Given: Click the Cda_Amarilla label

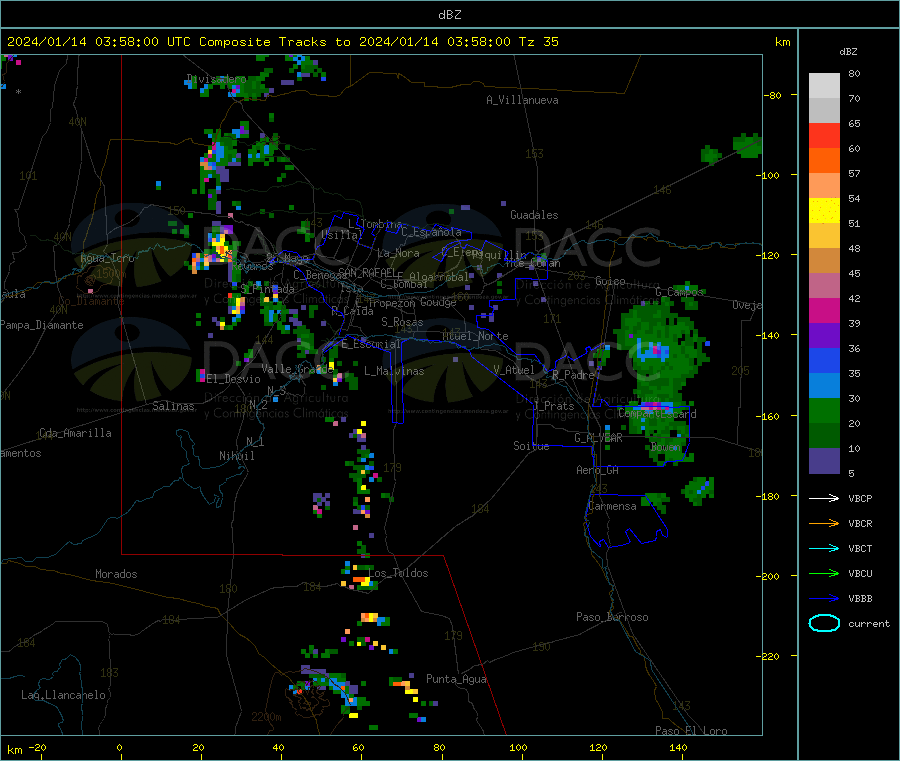Looking at the screenshot, I should click(75, 433).
